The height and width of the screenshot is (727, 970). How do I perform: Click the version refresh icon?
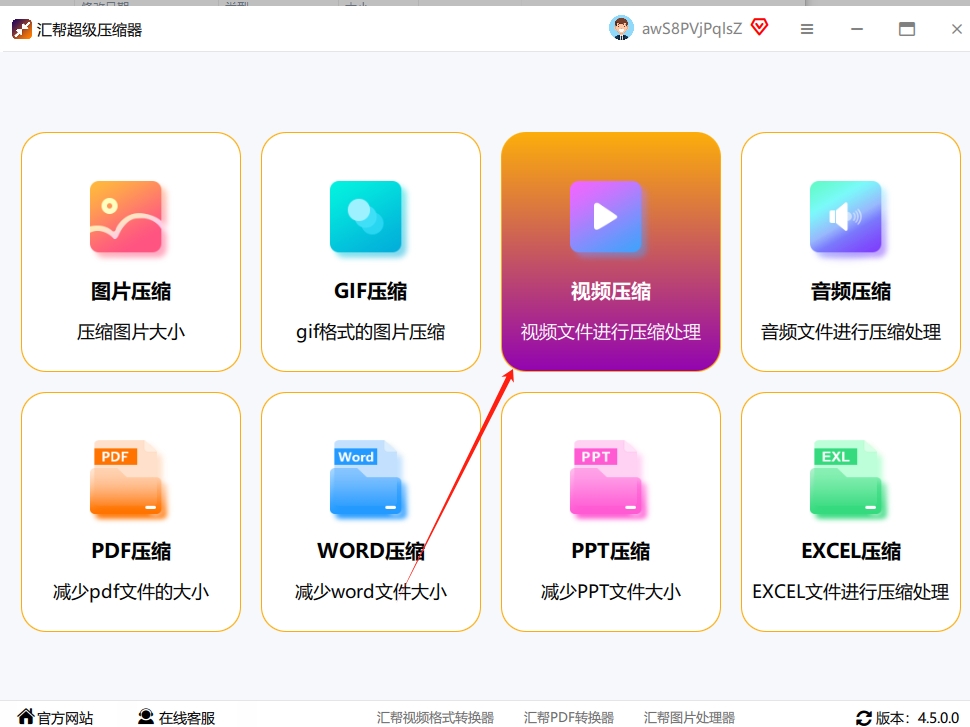(864, 718)
